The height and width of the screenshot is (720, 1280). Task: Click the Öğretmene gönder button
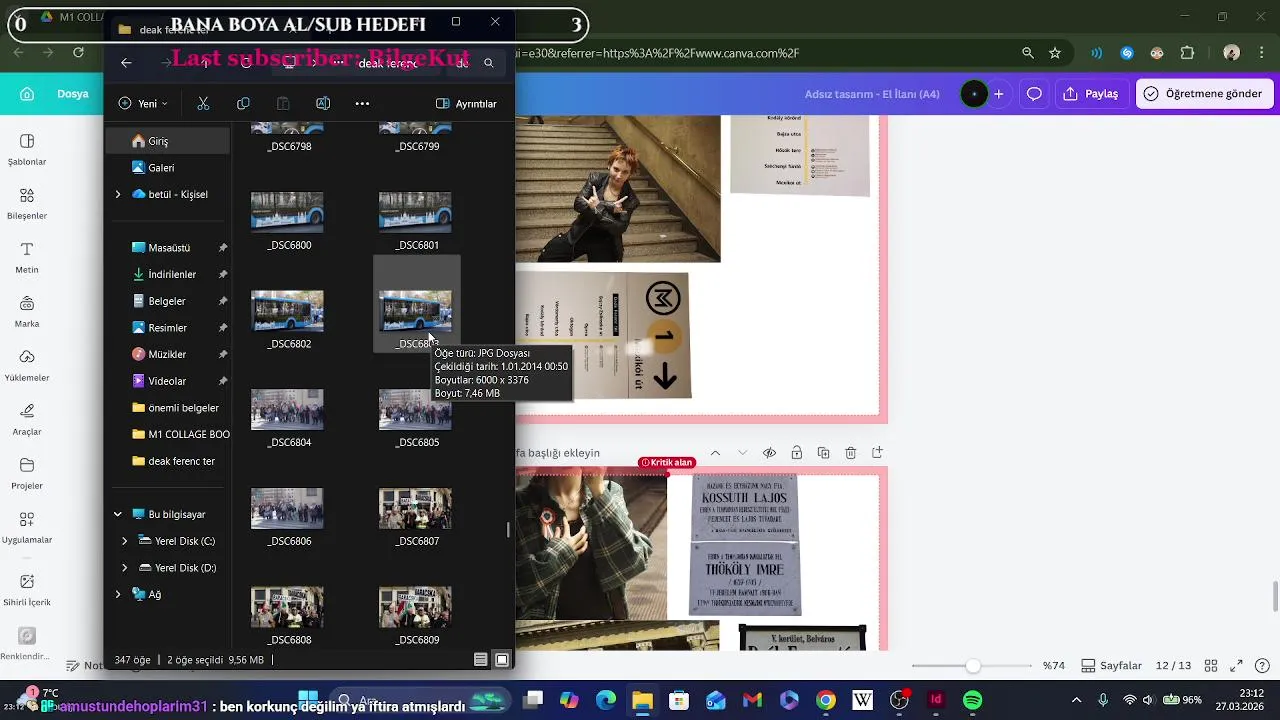pyautogui.click(x=1204, y=94)
